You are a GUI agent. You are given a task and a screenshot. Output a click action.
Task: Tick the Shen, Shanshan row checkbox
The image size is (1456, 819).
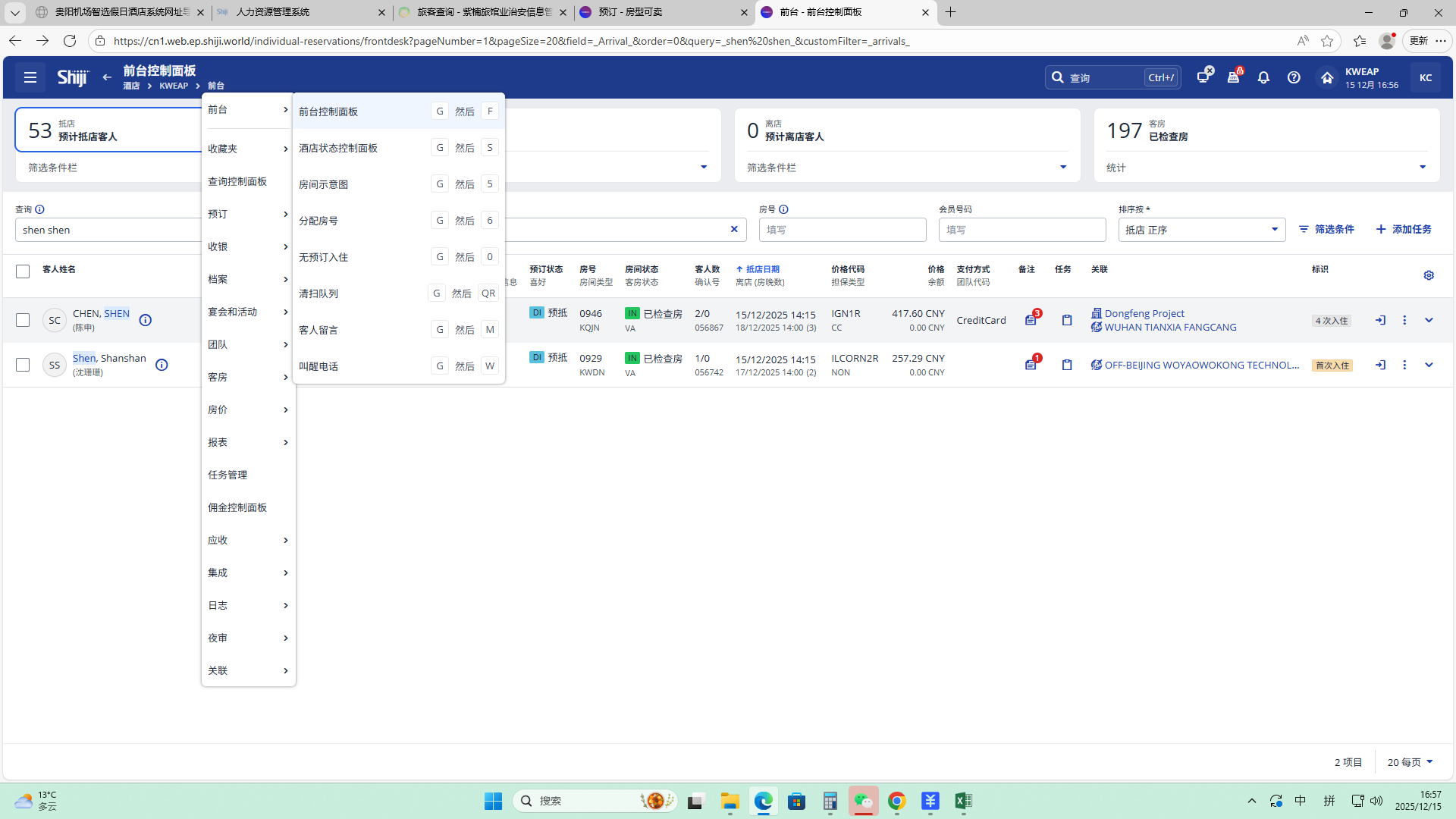[x=23, y=365]
